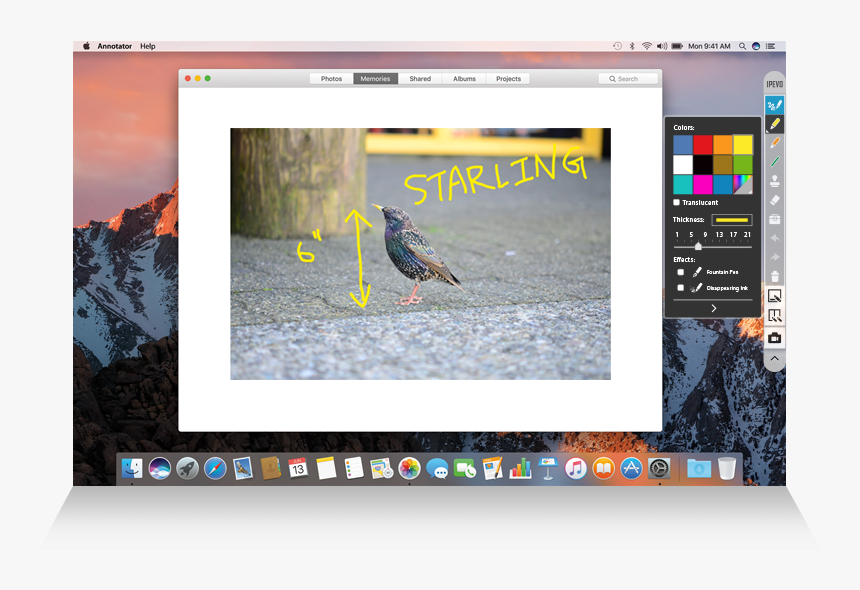Select the orange pen tool
Screen dimensions: 860x590
[774, 143]
